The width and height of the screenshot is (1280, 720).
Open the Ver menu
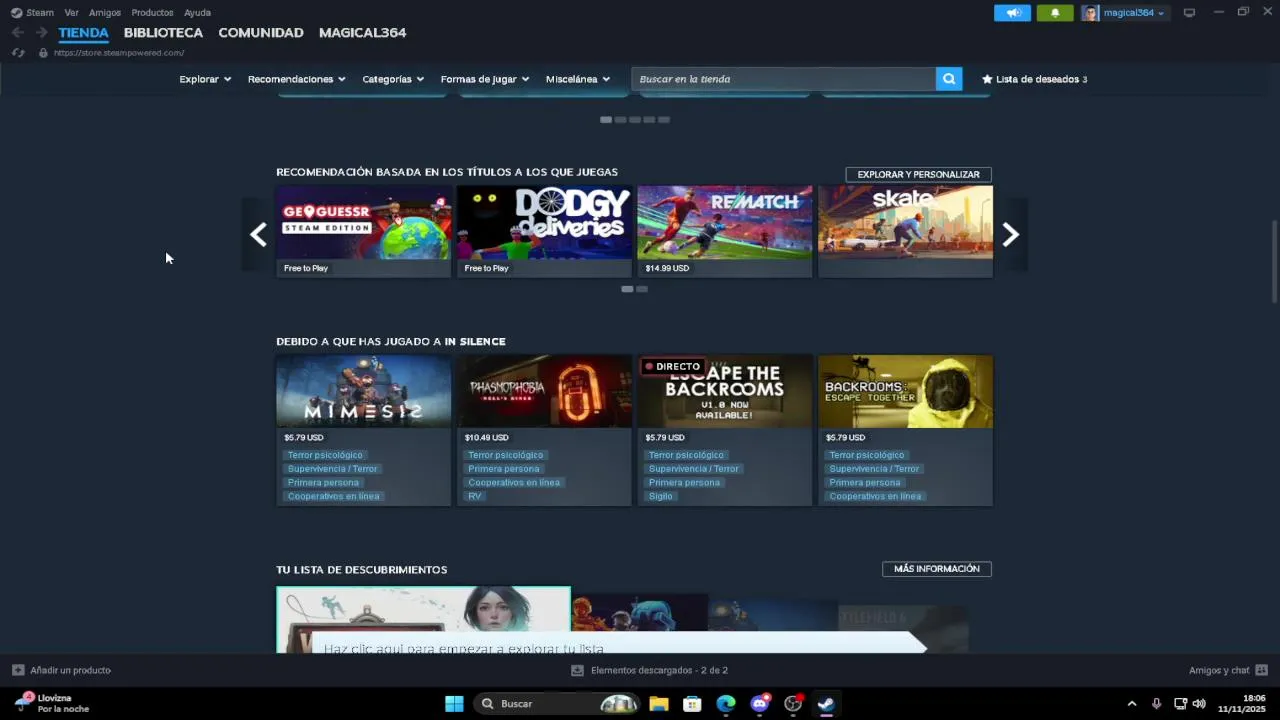71,13
